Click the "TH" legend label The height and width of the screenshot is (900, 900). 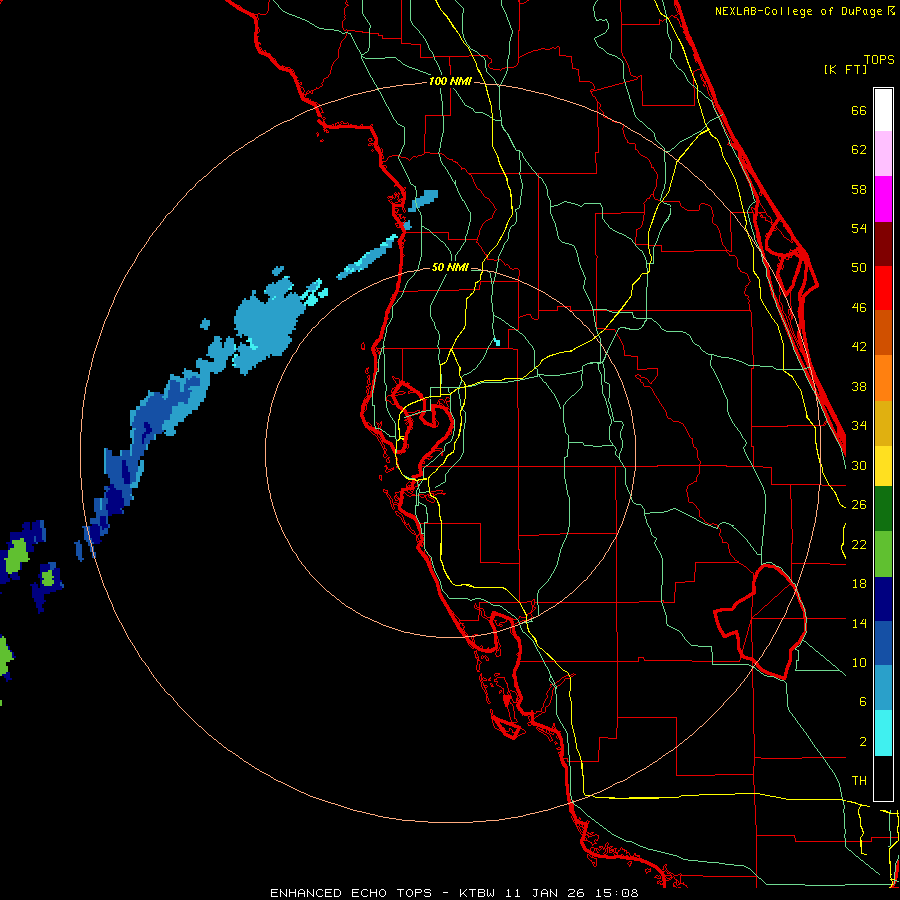859,781
